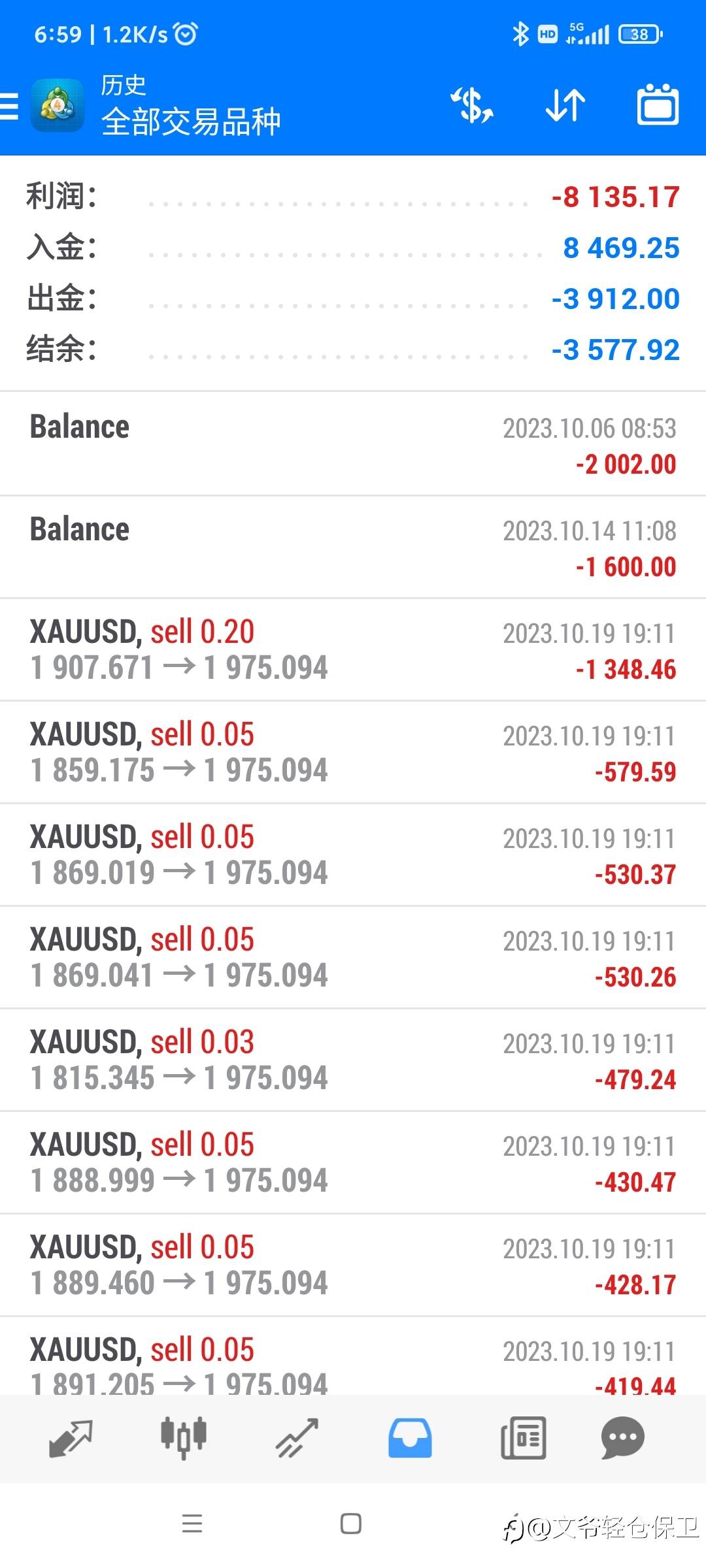The width and height of the screenshot is (706, 1568).
Task: Tap the Android recent apps button
Action: click(x=192, y=1524)
